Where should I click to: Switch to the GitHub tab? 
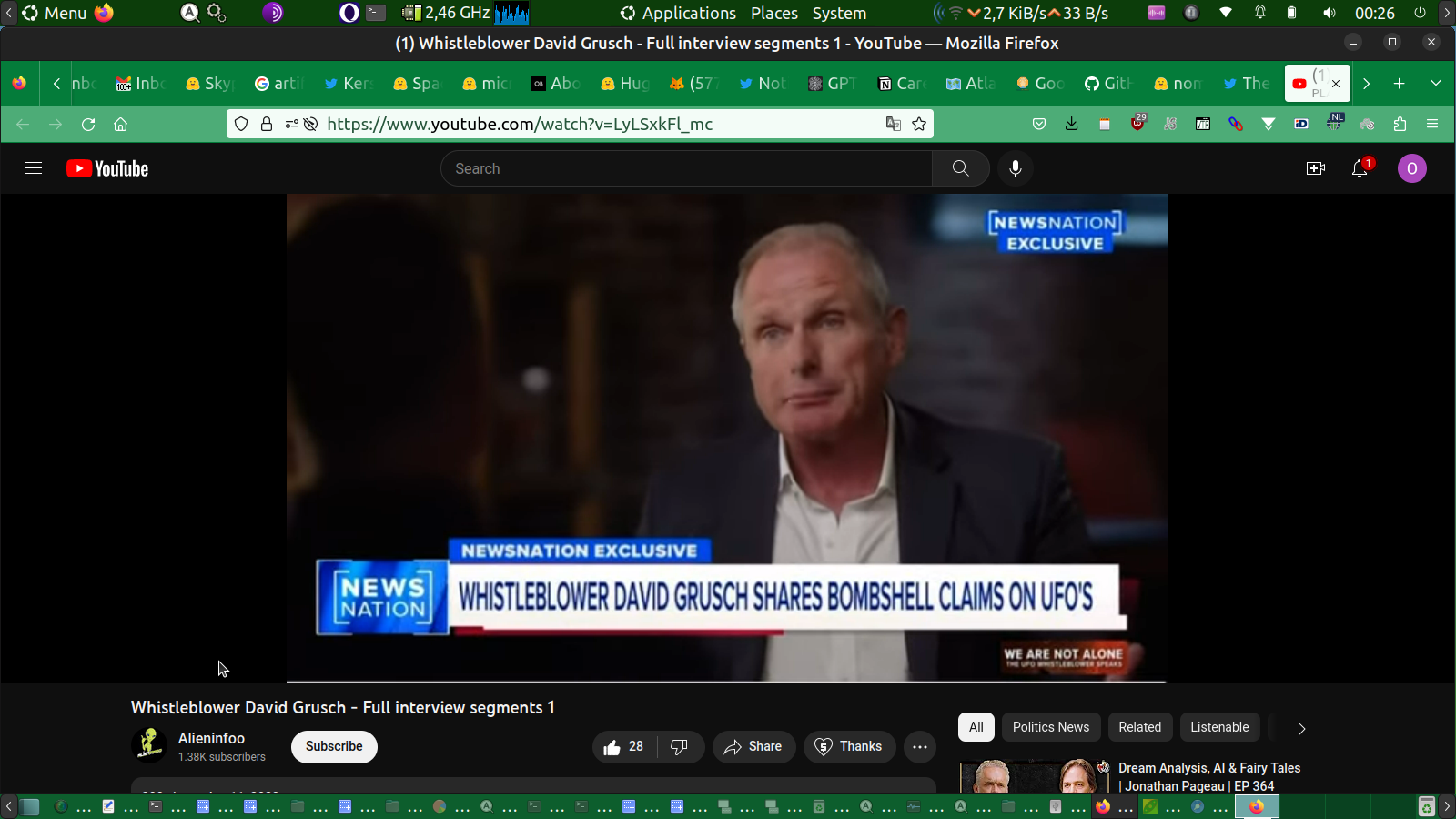pos(1108,84)
